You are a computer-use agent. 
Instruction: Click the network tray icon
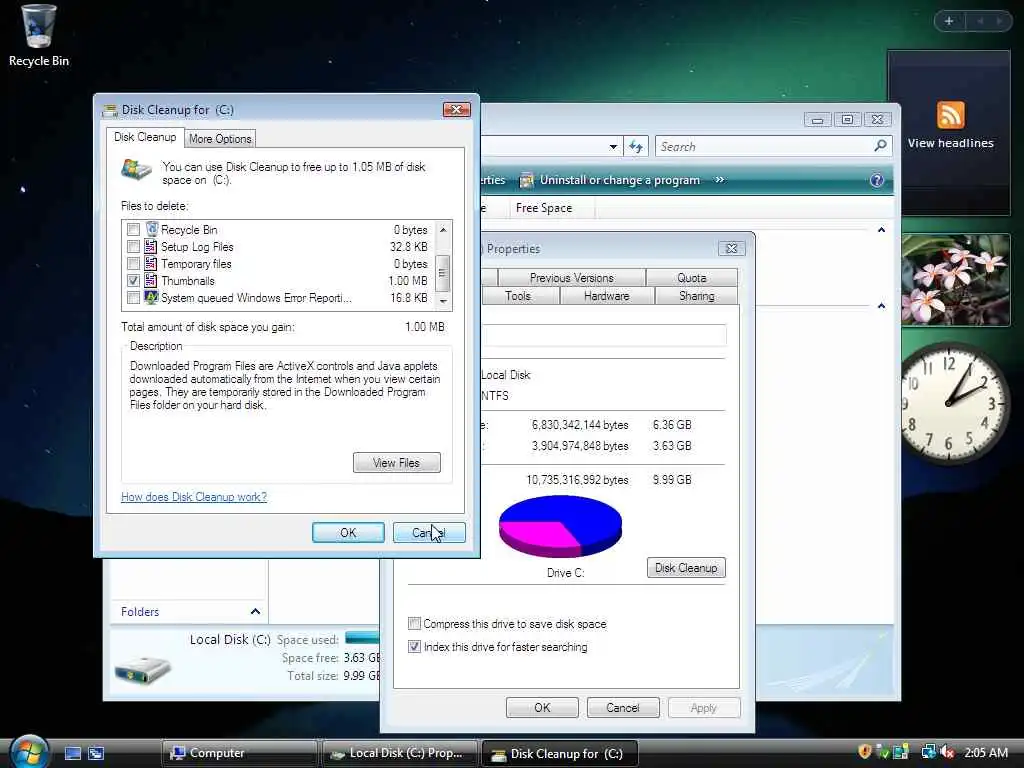click(x=927, y=752)
